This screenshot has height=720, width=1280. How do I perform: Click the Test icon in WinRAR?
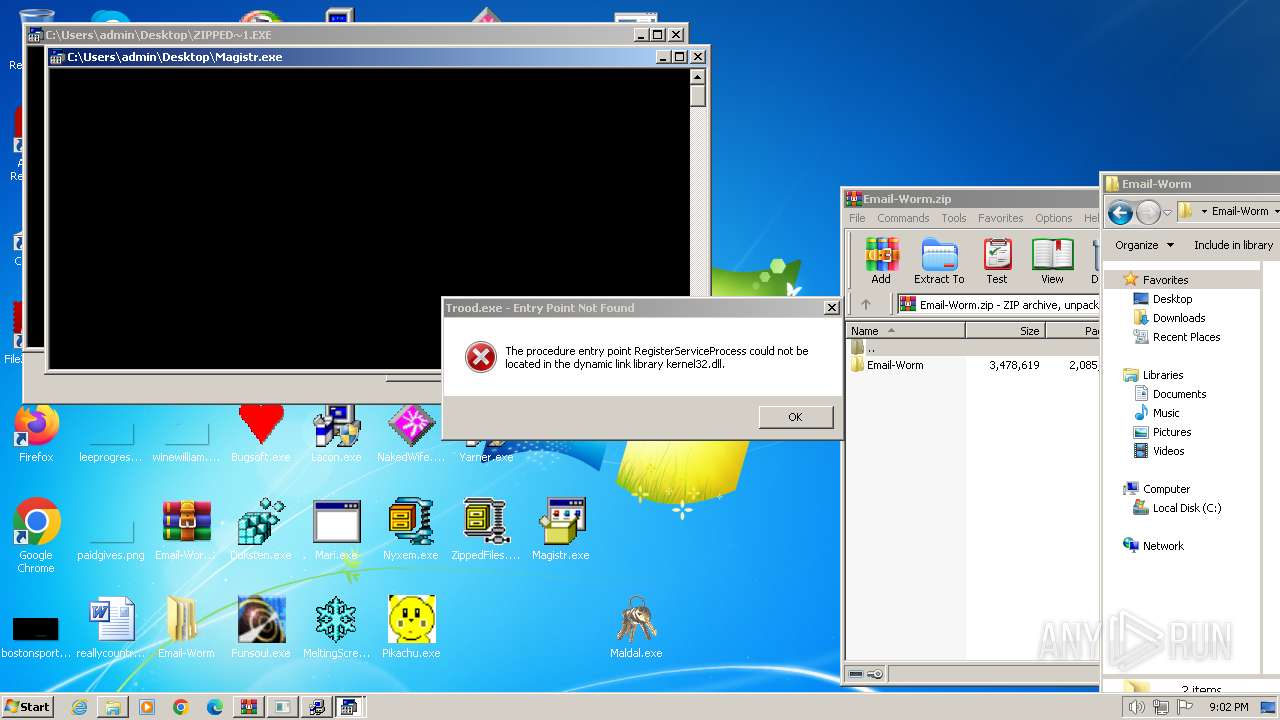(997, 262)
